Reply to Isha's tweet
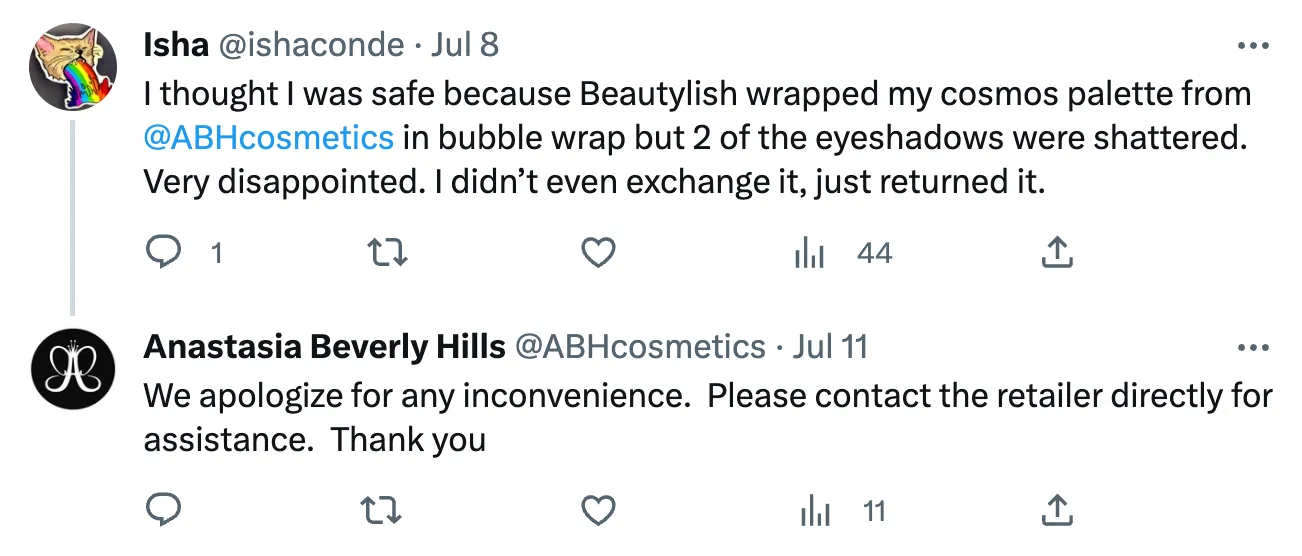 [x=163, y=254]
